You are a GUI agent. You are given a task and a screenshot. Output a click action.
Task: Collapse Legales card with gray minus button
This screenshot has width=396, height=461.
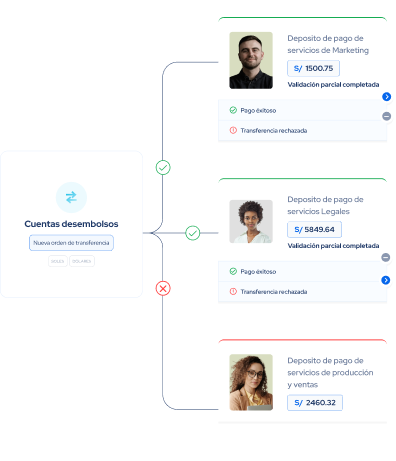click(386, 257)
